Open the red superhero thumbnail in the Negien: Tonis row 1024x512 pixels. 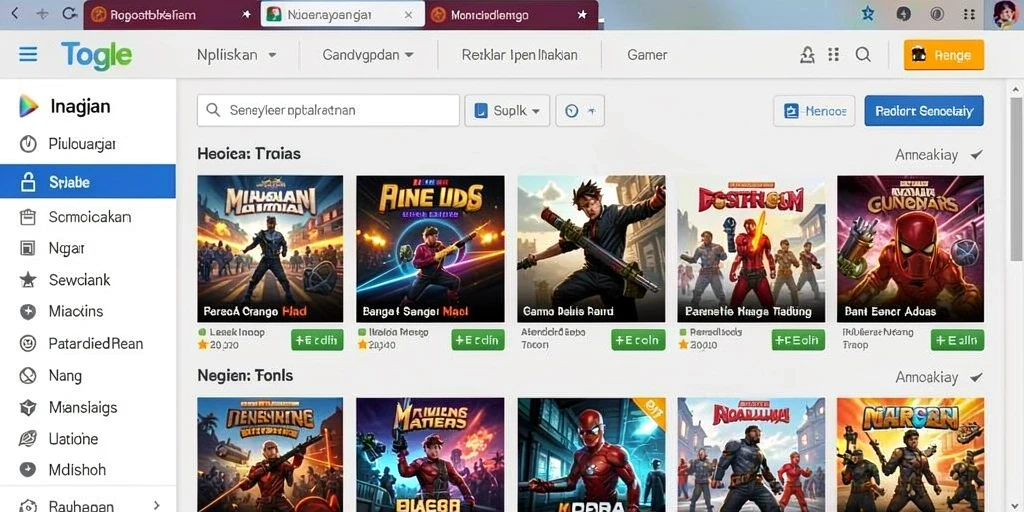[591, 455]
